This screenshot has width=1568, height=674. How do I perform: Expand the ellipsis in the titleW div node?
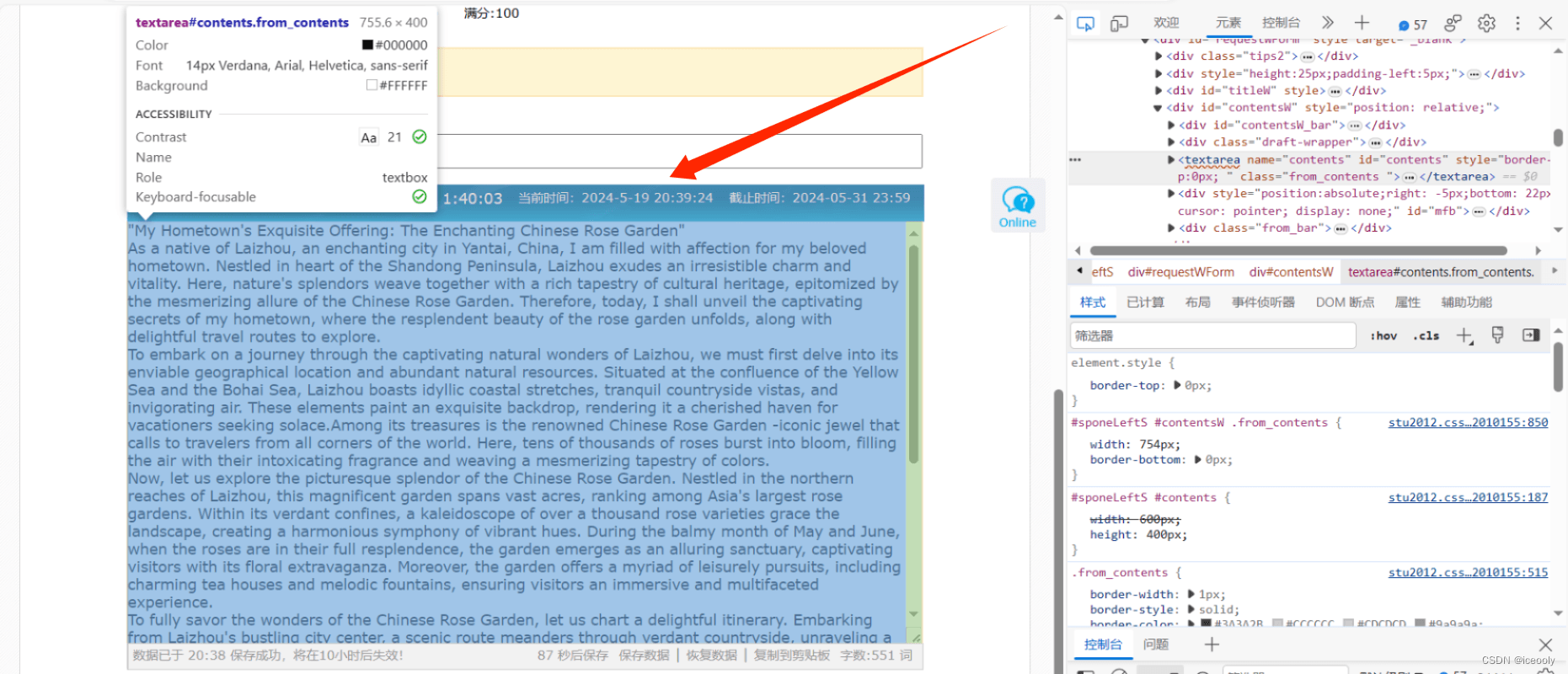1335,91
